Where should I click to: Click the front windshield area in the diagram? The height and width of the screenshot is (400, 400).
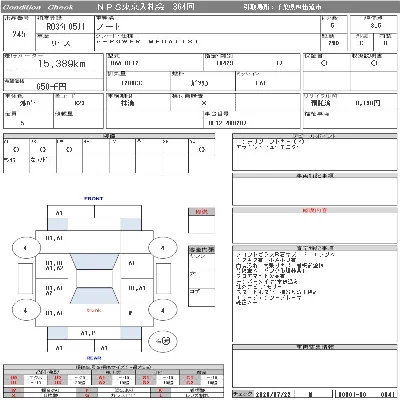pyautogui.click(x=94, y=262)
